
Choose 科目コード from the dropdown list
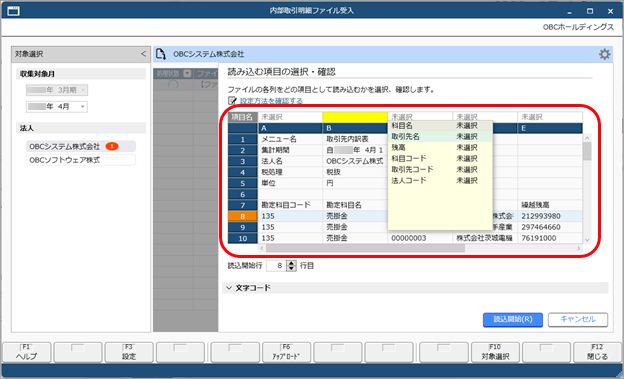440,158
